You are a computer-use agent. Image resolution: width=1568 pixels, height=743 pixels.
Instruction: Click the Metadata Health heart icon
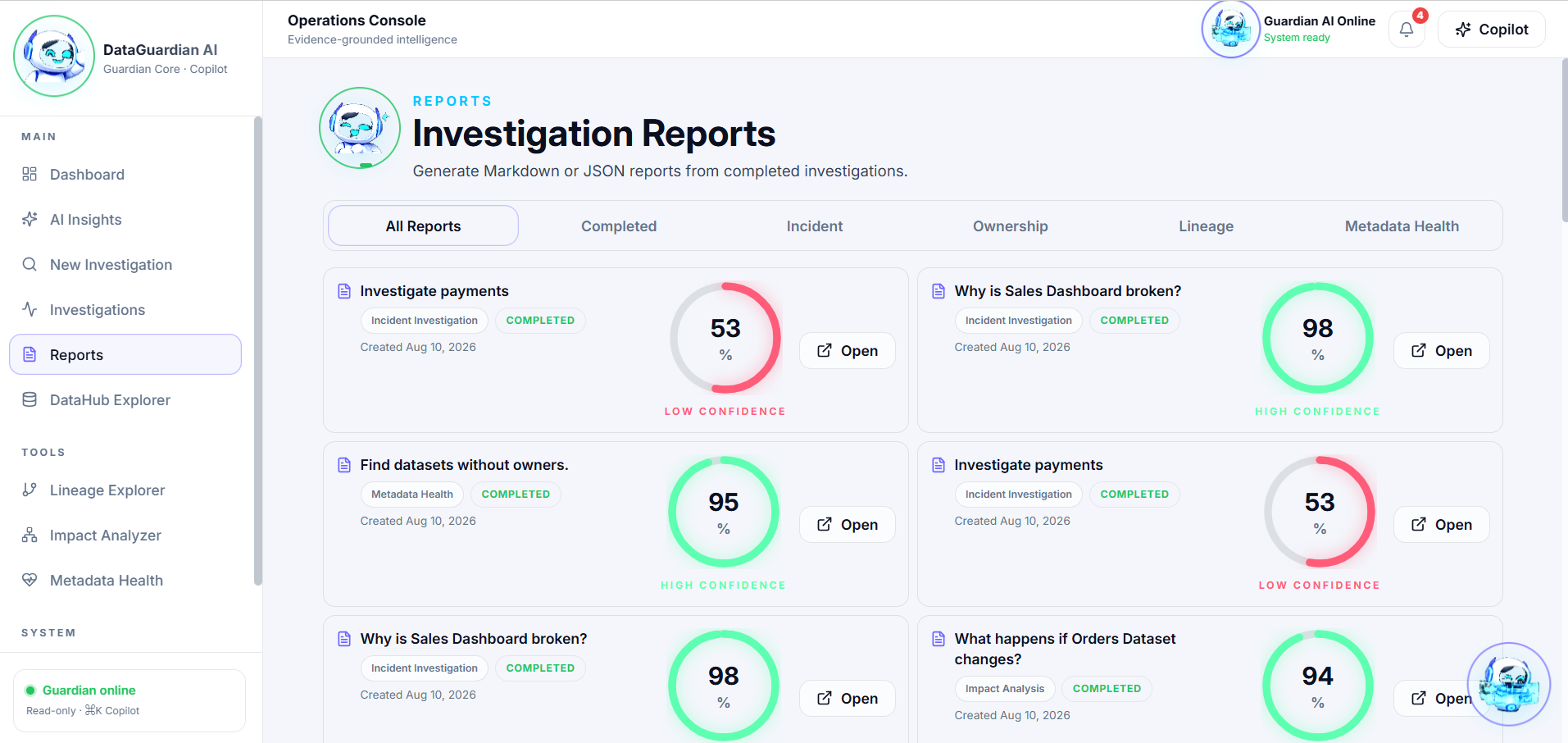point(30,580)
